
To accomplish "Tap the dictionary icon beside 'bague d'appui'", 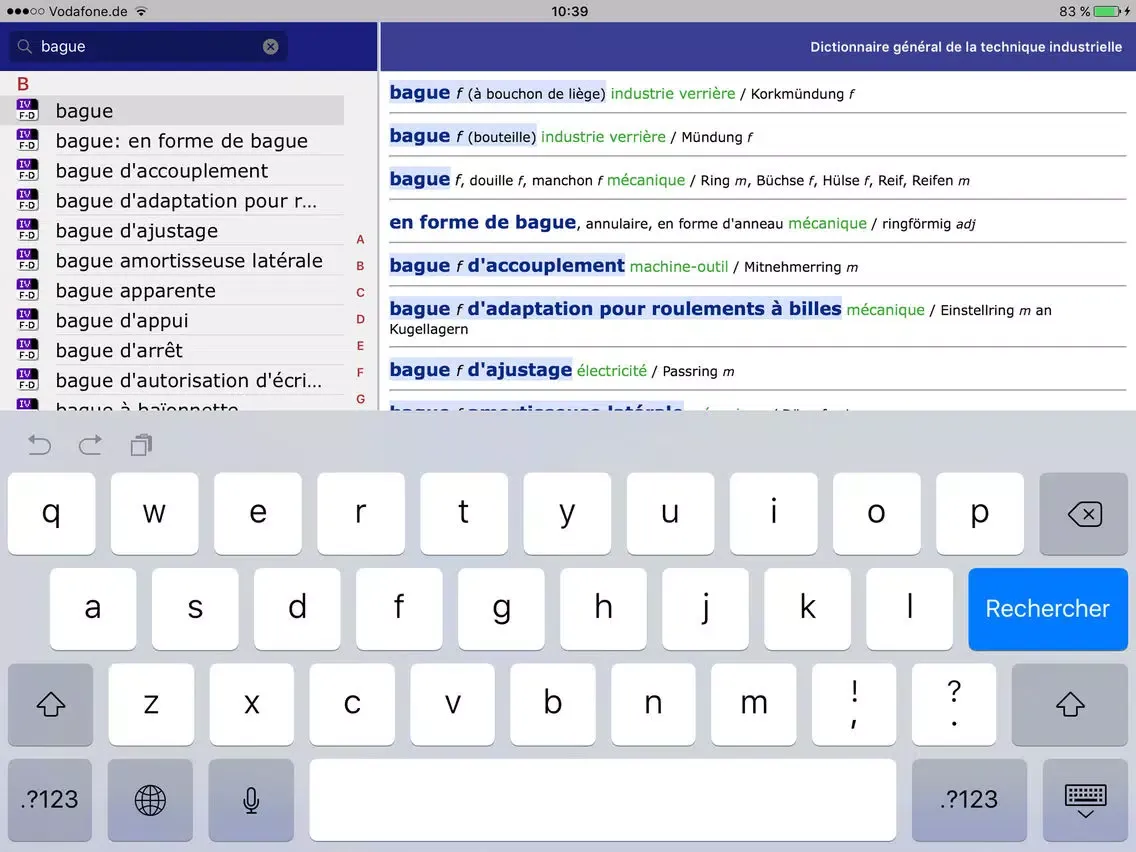I will pos(28,320).
